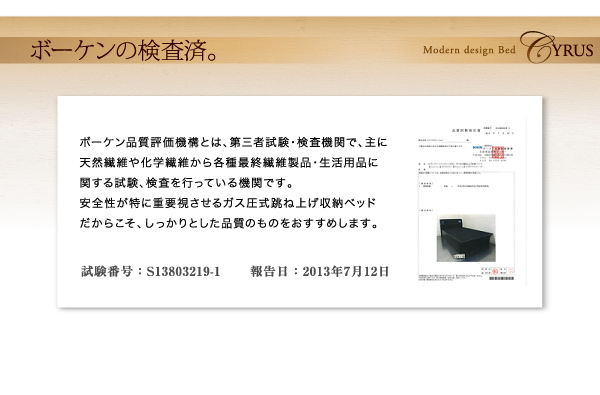Click the 試験番号 label
This screenshot has width=600, height=395.
[x=107, y=271]
